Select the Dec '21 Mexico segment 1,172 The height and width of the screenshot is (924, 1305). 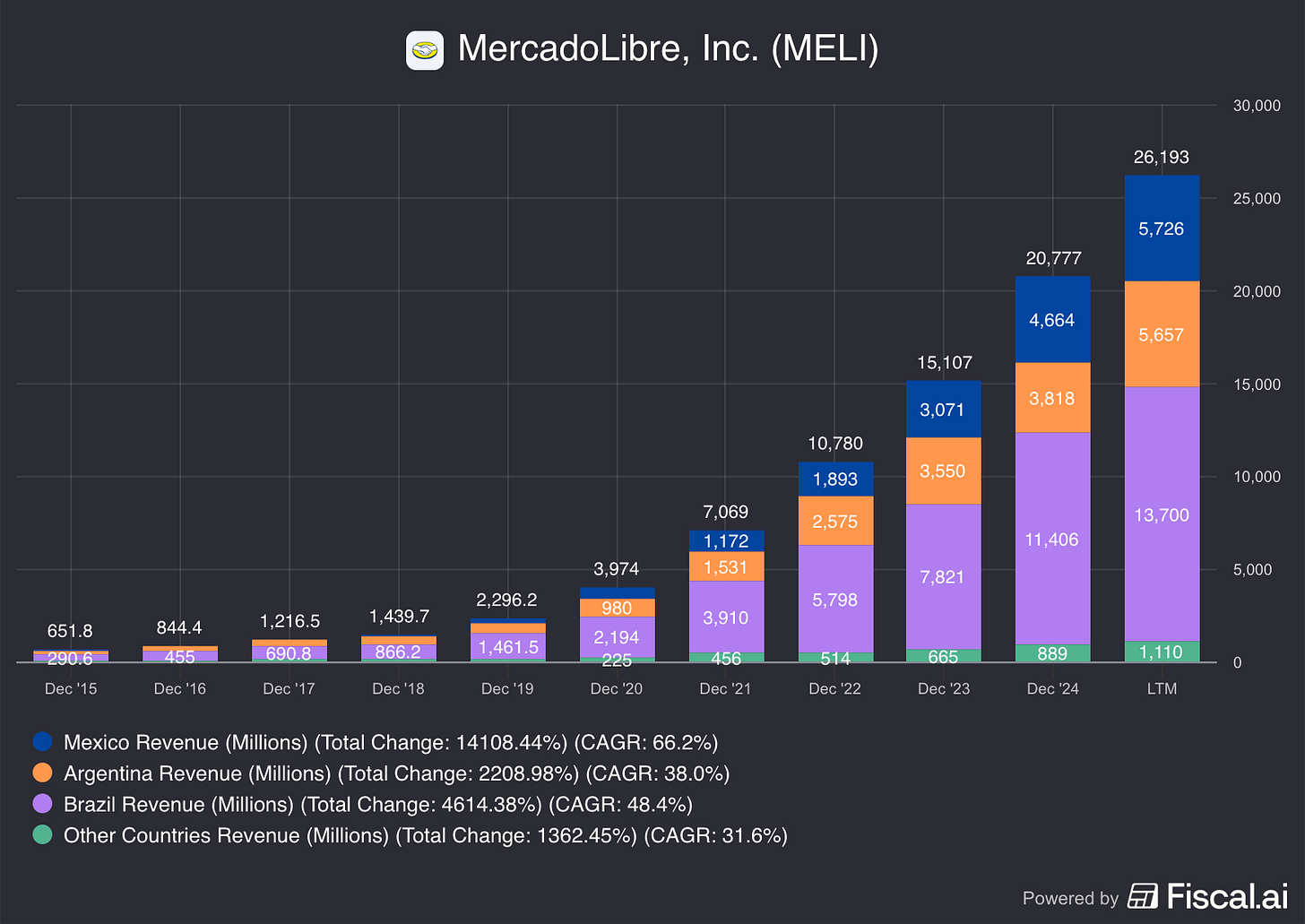(x=726, y=541)
